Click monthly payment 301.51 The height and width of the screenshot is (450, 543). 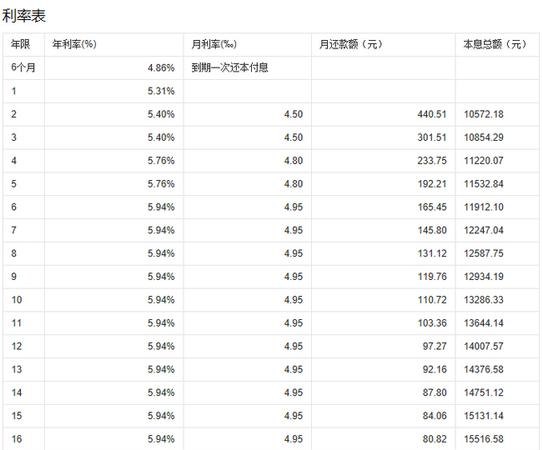pyautogui.click(x=432, y=138)
